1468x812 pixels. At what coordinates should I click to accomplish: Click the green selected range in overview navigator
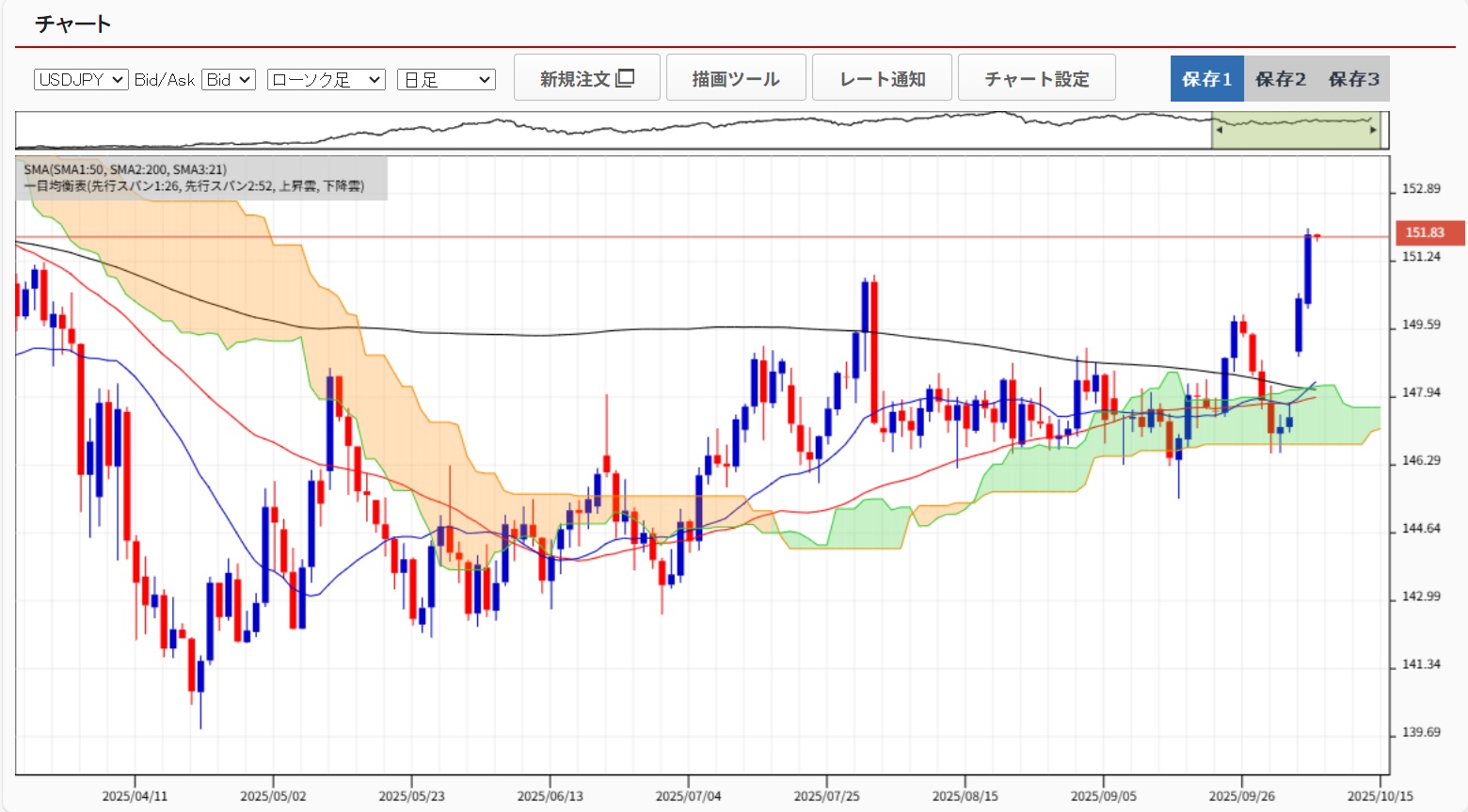pos(1296,132)
